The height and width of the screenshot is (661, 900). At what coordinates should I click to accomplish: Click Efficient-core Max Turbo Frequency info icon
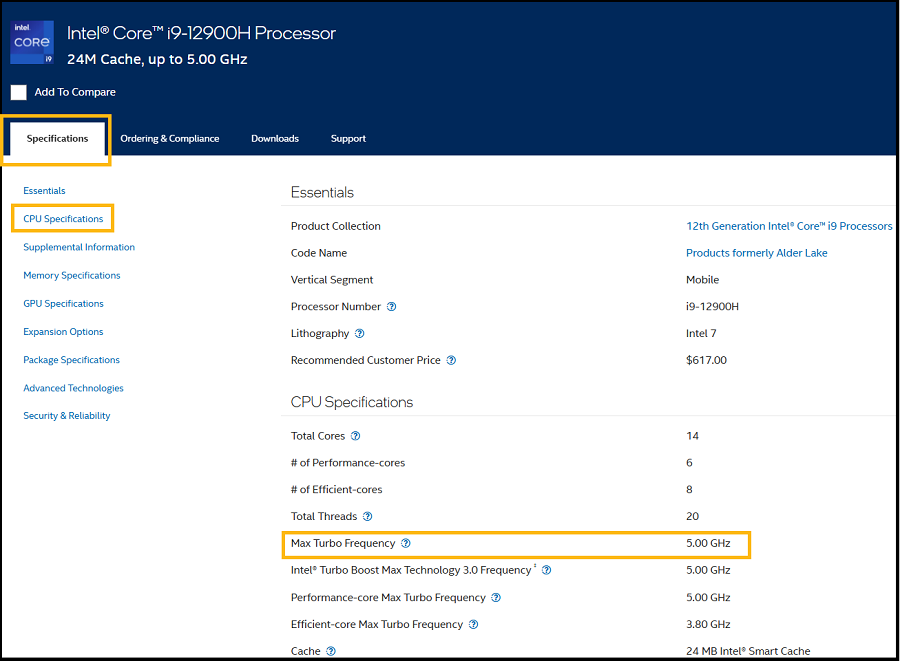point(473,625)
